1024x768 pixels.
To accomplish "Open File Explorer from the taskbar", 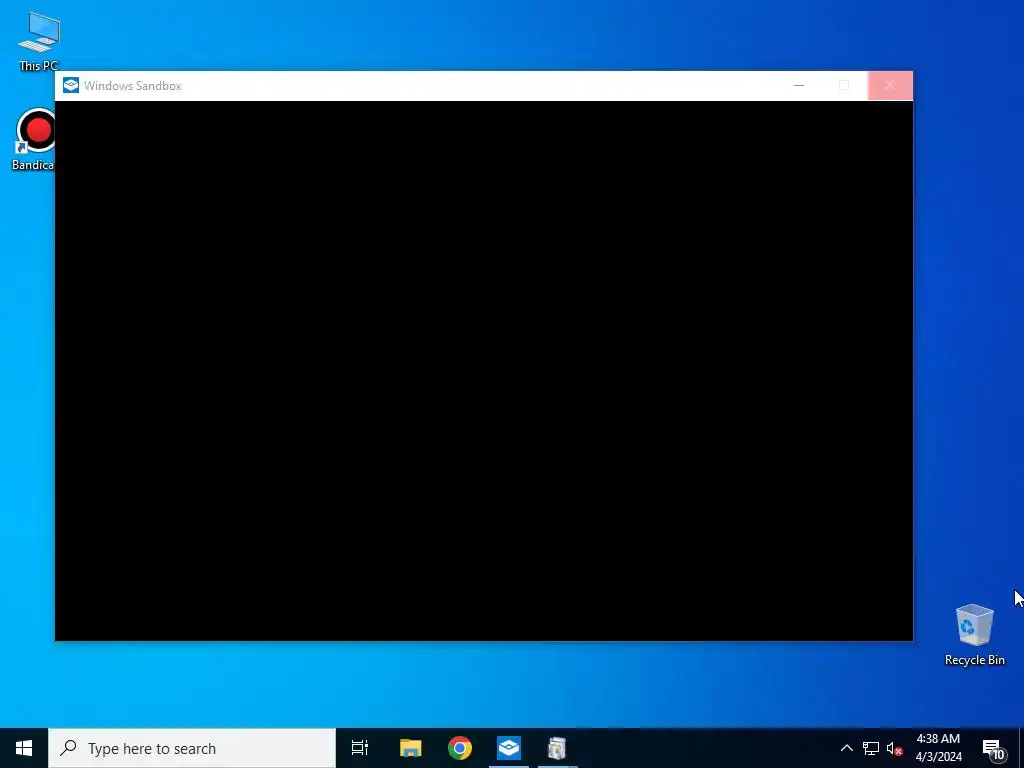I will [411, 748].
